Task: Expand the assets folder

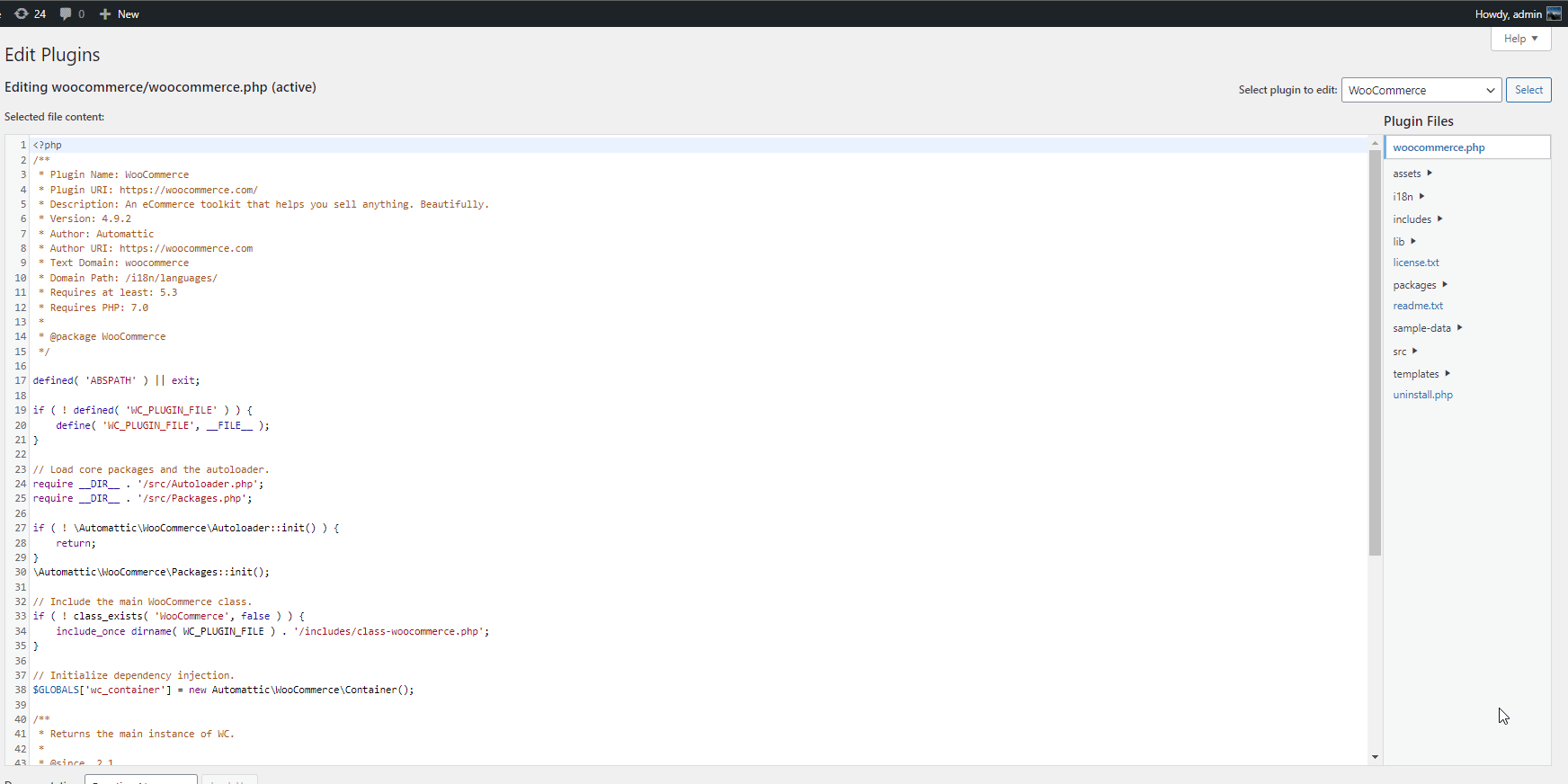Action: click(1412, 174)
